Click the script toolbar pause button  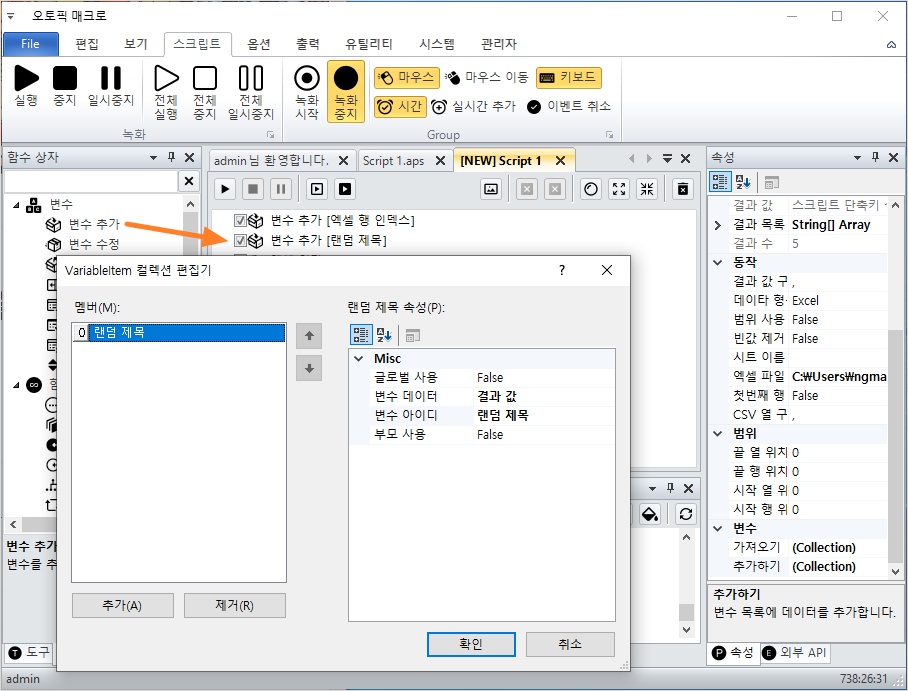[x=281, y=189]
